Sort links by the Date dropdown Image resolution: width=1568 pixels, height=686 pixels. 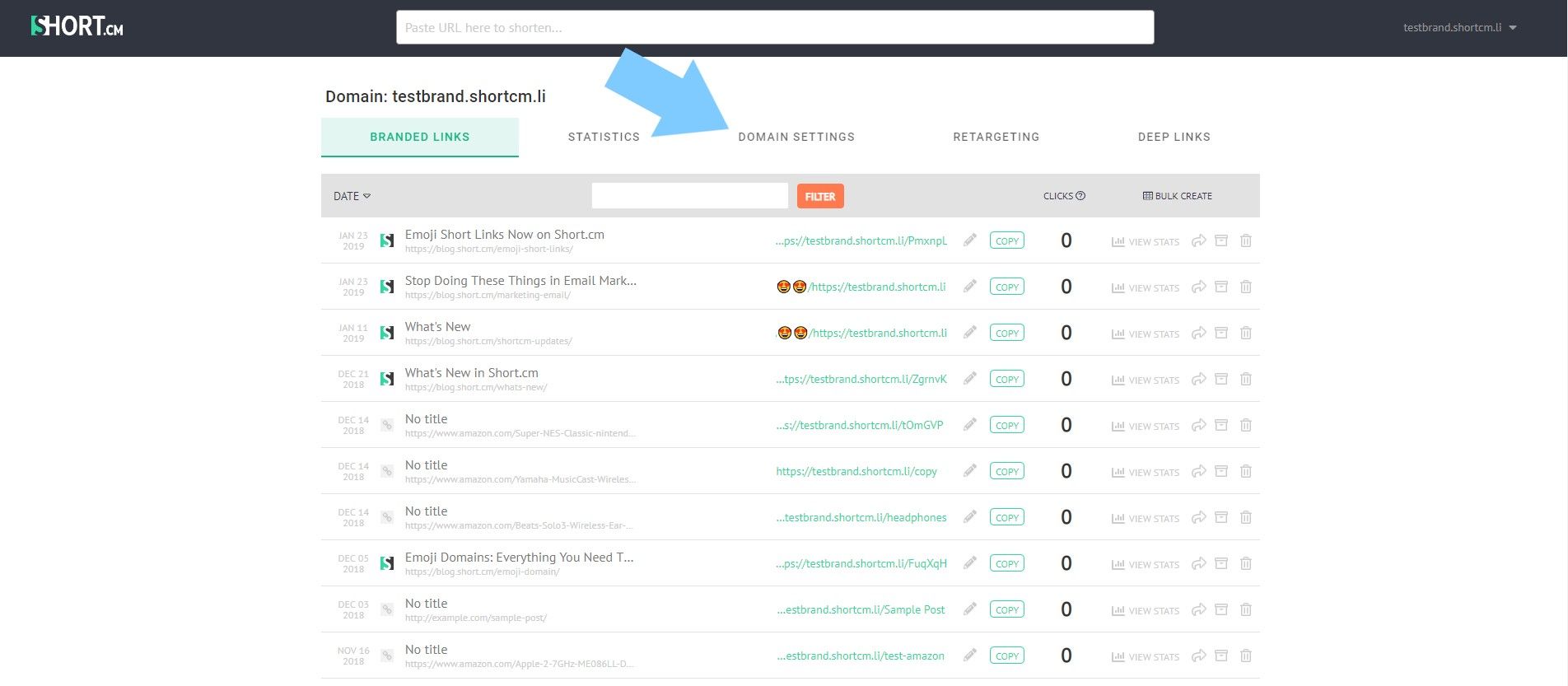[x=352, y=196]
